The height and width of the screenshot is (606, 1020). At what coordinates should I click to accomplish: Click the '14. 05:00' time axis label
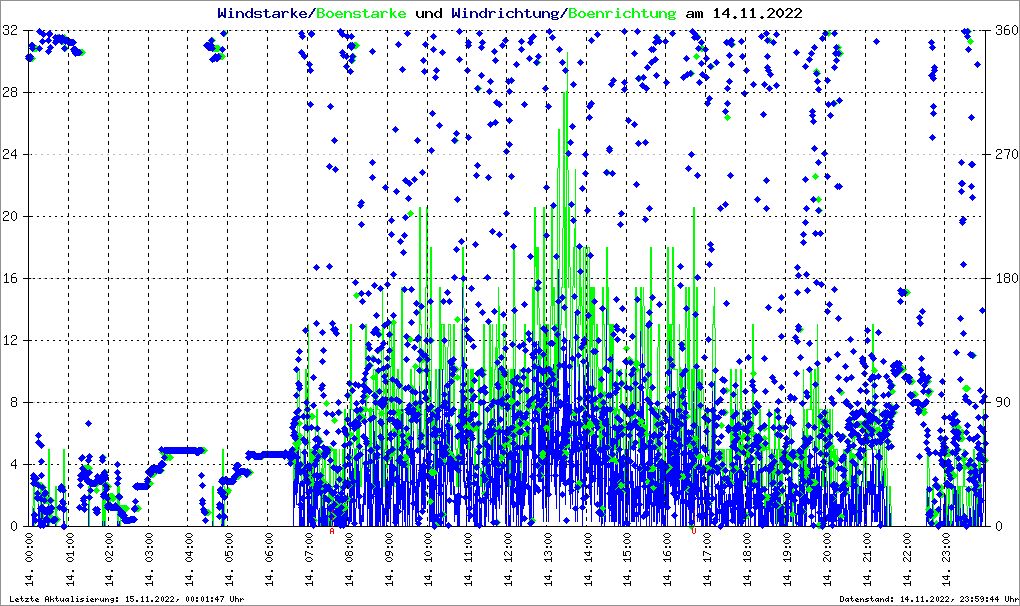229,559
